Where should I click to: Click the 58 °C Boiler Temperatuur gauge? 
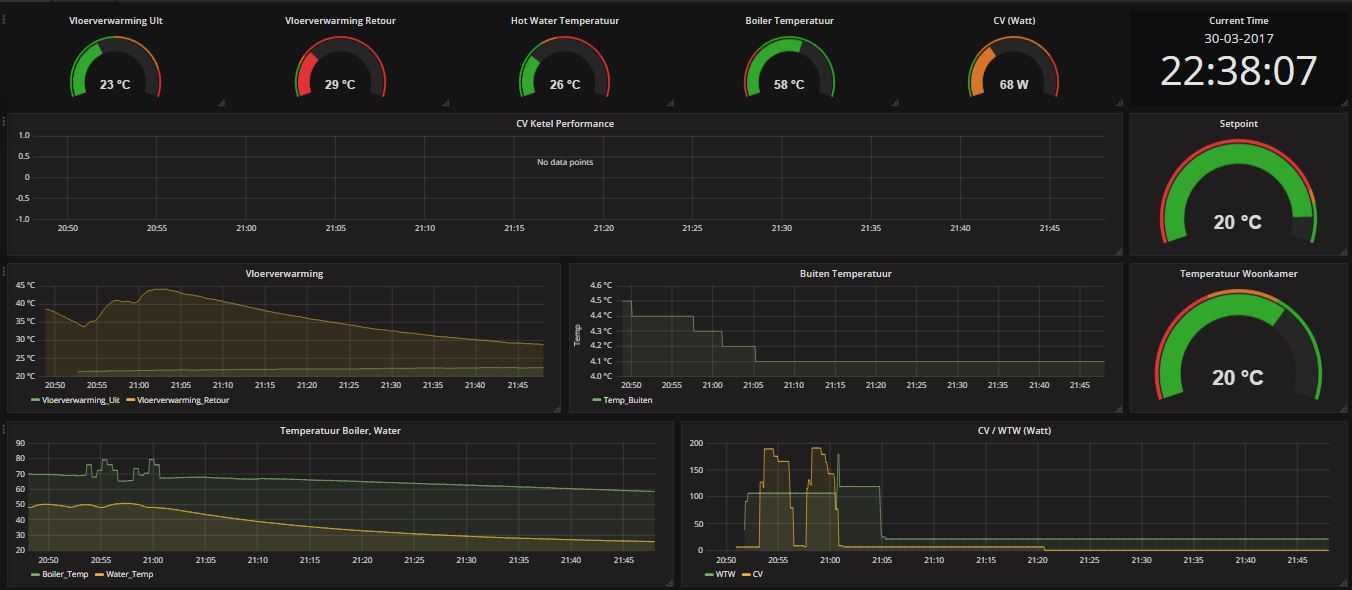click(789, 68)
